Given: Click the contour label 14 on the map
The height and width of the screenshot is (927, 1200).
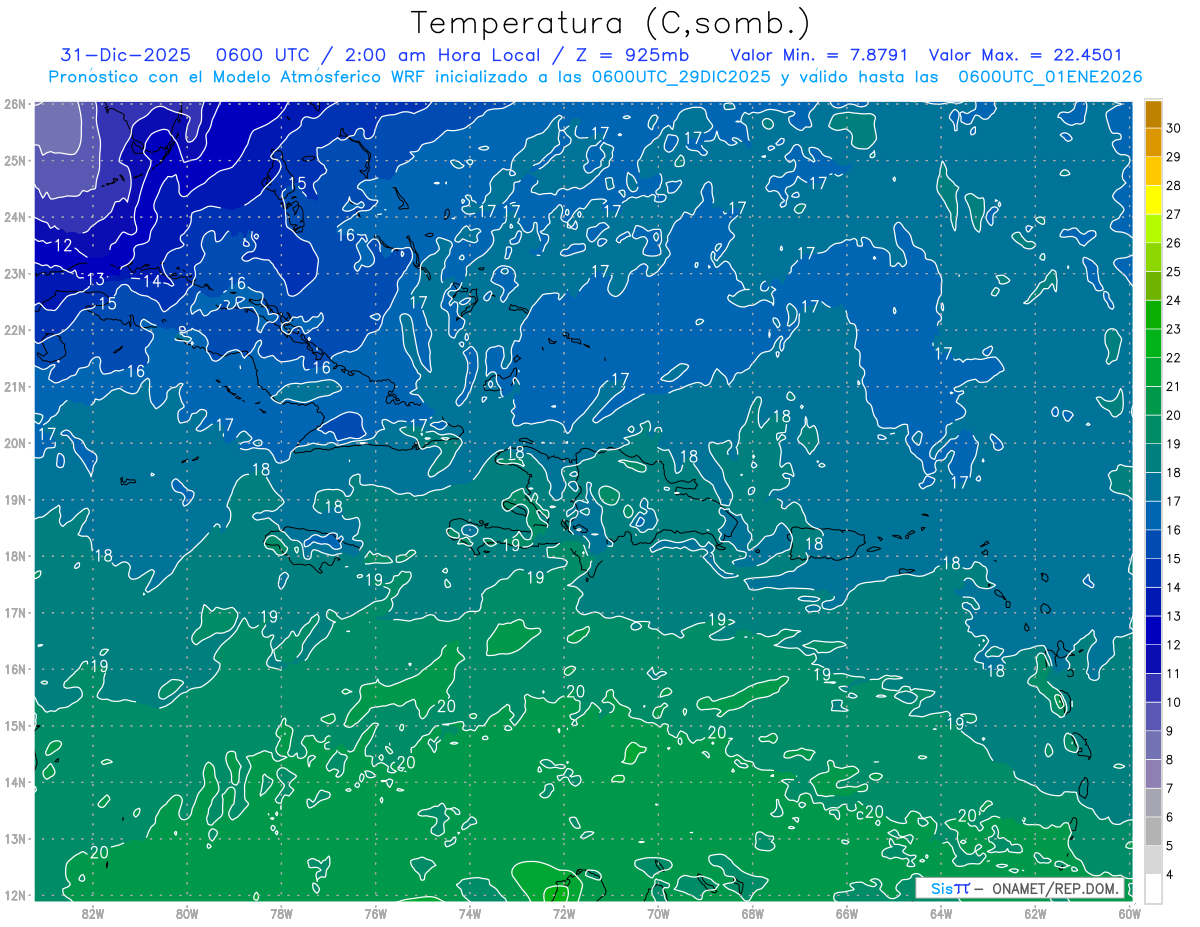Looking at the screenshot, I should pyautogui.click(x=152, y=281).
